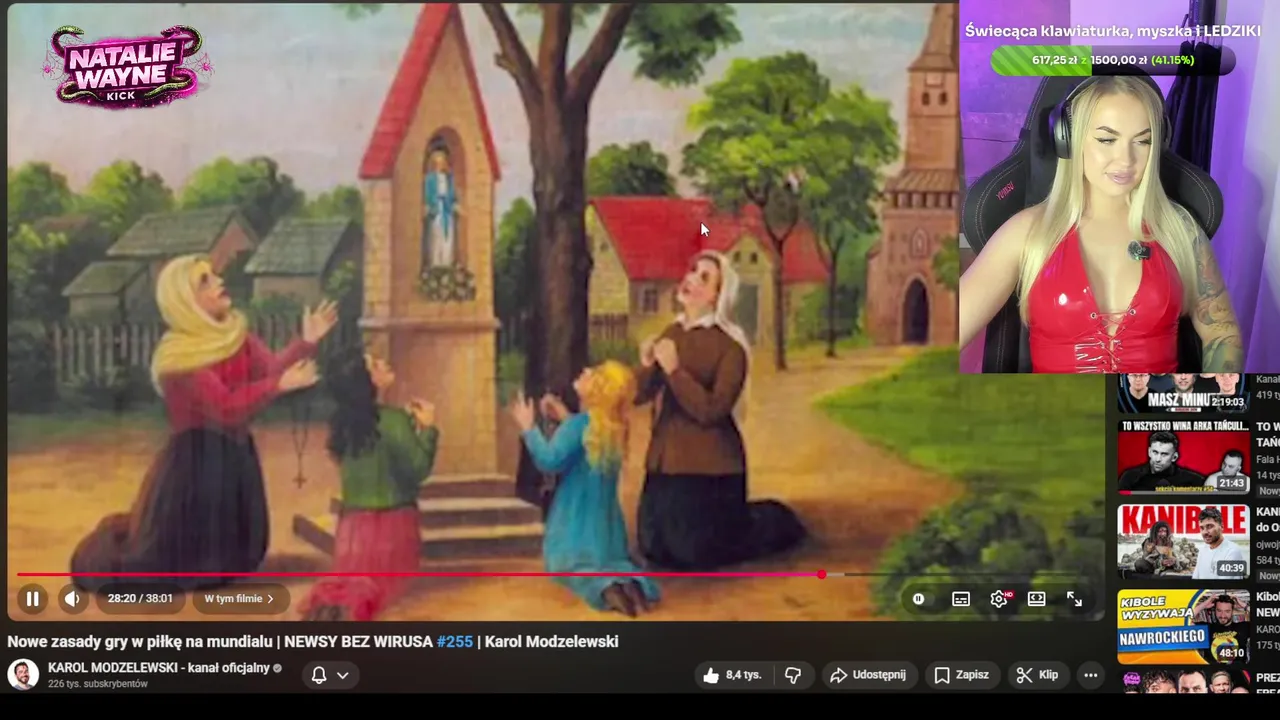Pause the video playback
The width and height of the screenshot is (1280, 720).
pyautogui.click(x=32, y=599)
